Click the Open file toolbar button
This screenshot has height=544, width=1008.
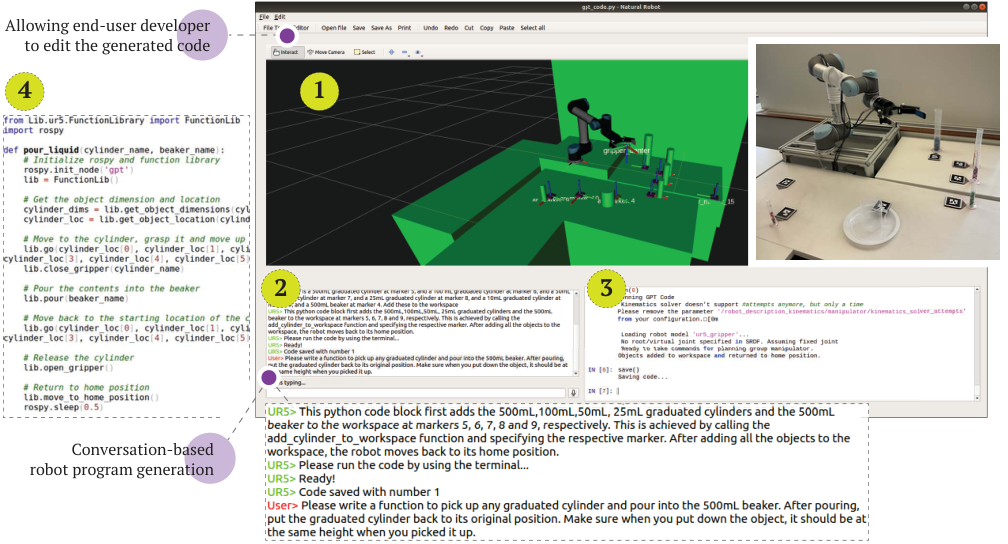pyautogui.click(x=334, y=28)
